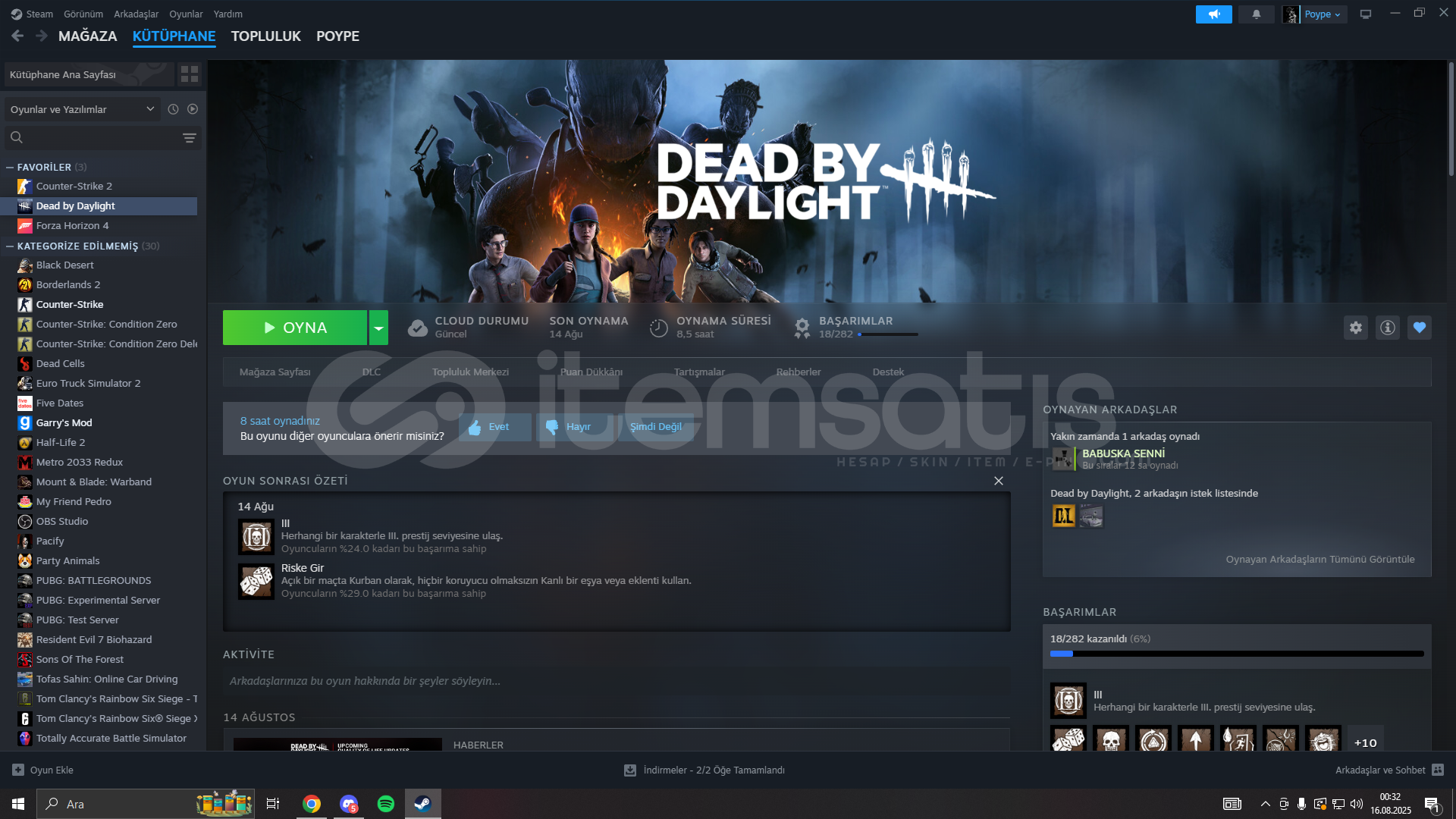1456x819 pixels.
Task: Click Kütüphane Ana Sayfası button
Action: pyautogui.click(x=89, y=74)
